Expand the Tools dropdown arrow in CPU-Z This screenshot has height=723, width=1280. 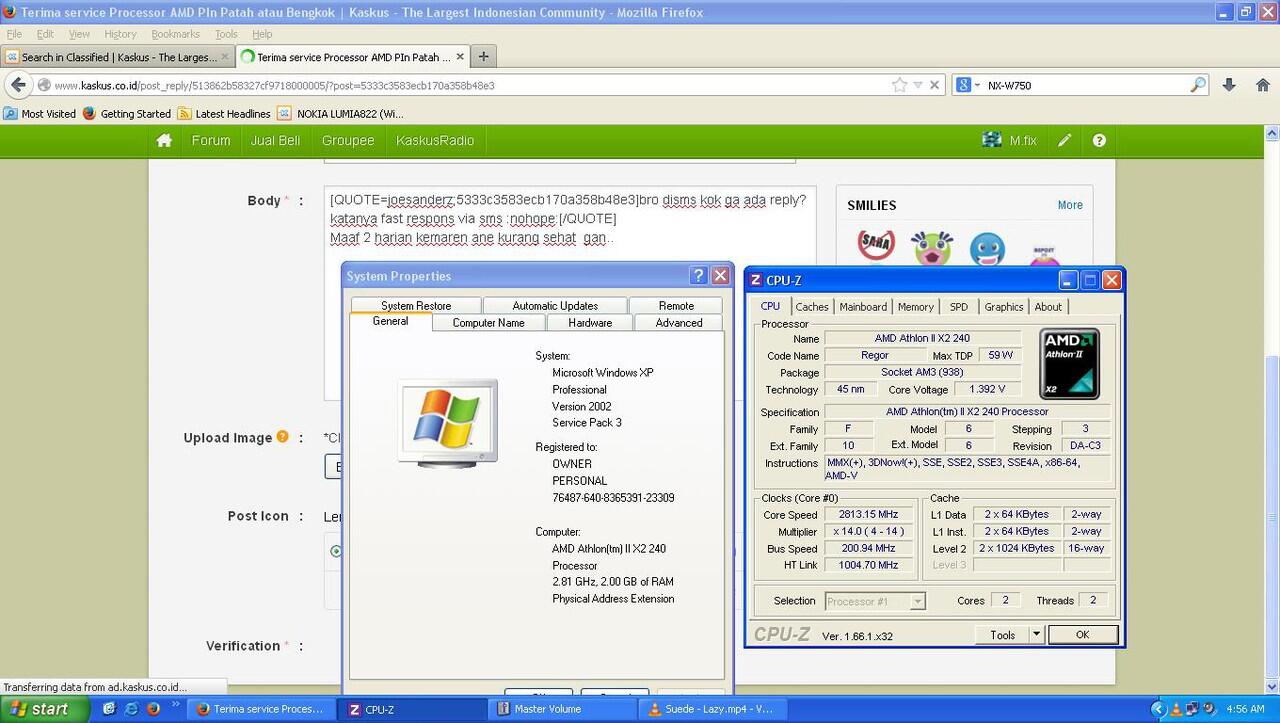(x=1036, y=634)
